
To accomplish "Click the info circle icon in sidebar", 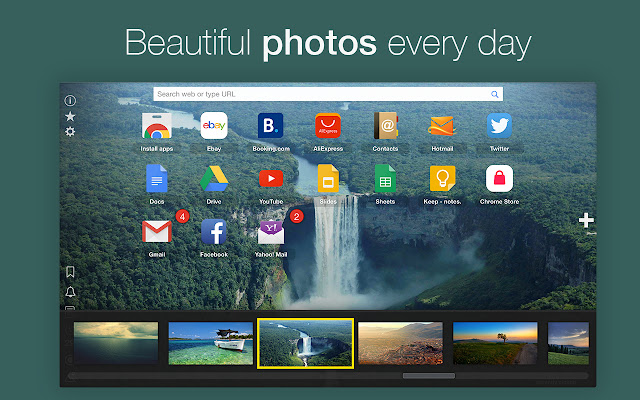I will [70, 100].
